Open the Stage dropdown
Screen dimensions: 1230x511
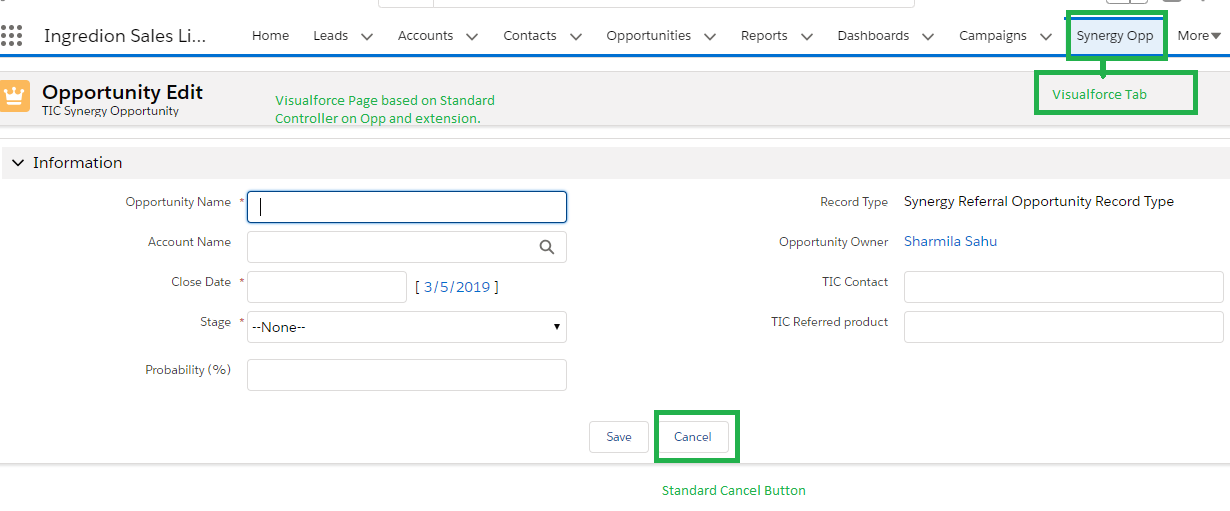pos(406,327)
